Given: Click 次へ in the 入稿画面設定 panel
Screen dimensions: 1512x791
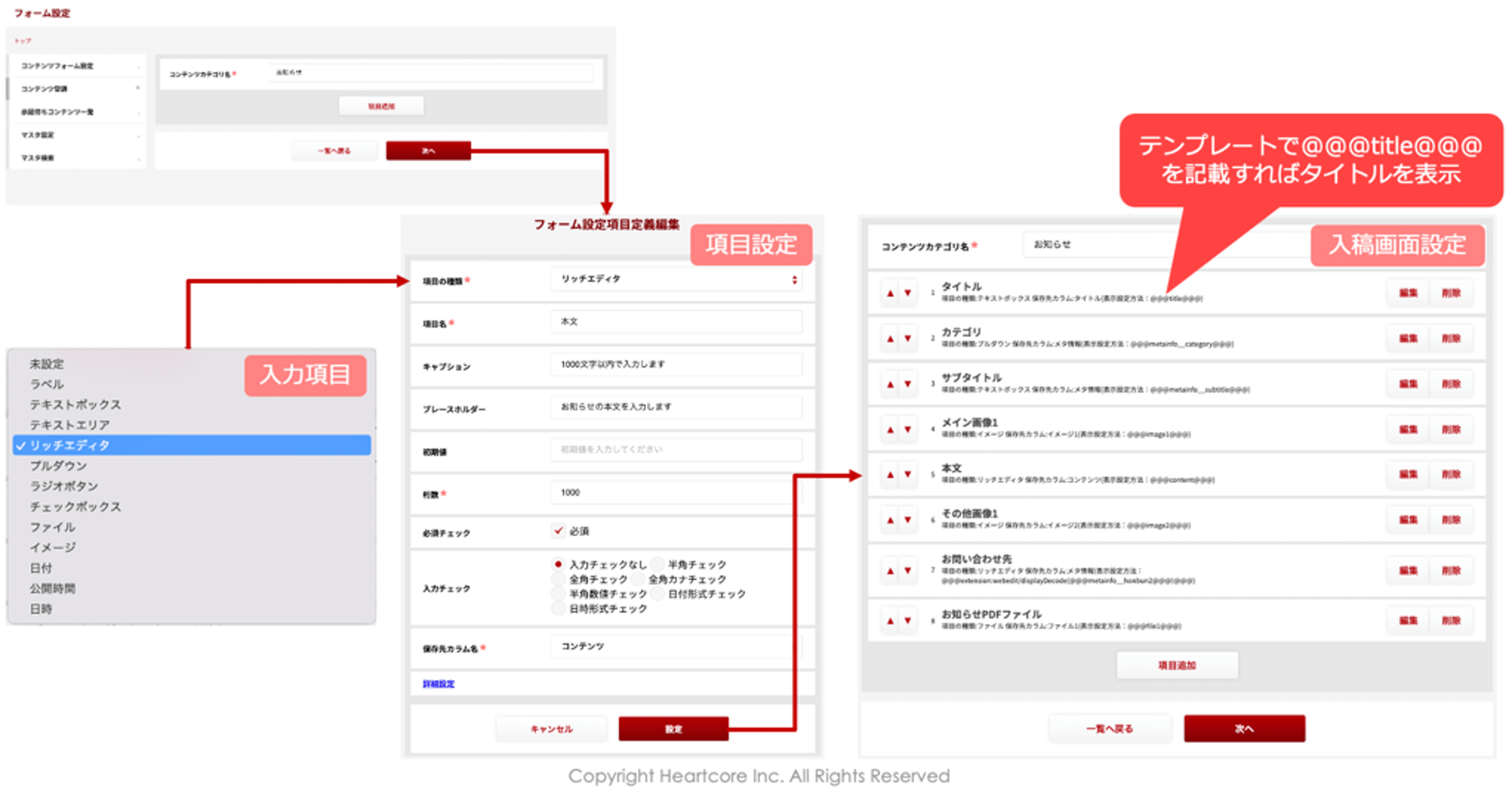Looking at the screenshot, I should [1244, 729].
